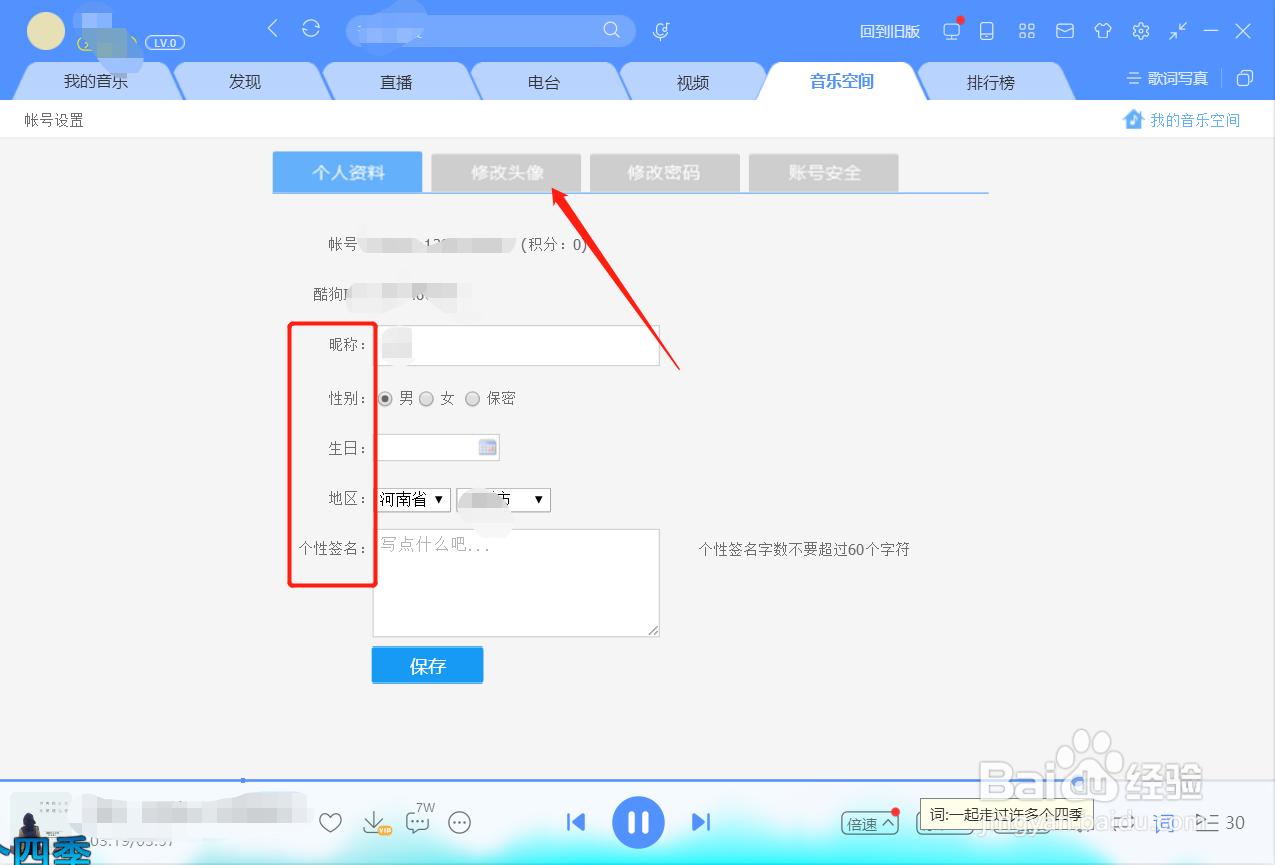1275x865 pixels.
Task: Like the song with heart icon
Action: (330, 823)
